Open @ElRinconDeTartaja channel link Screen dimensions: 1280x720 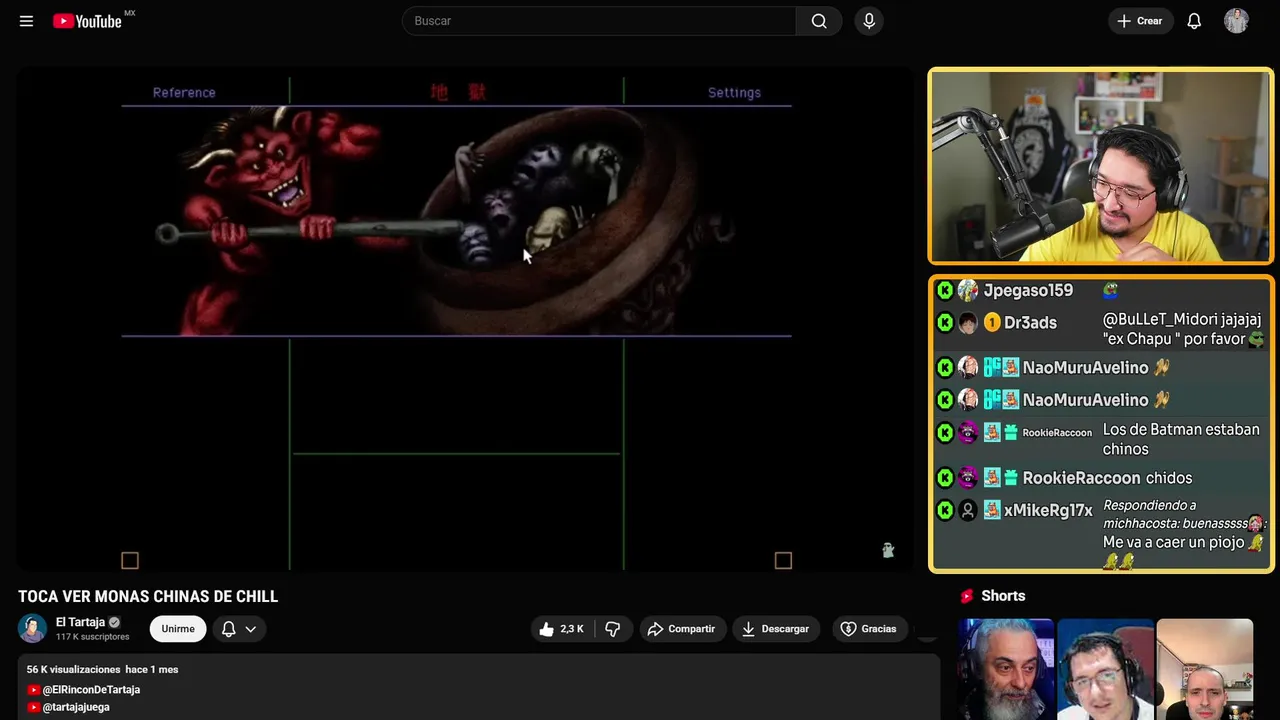tap(91, 690)
